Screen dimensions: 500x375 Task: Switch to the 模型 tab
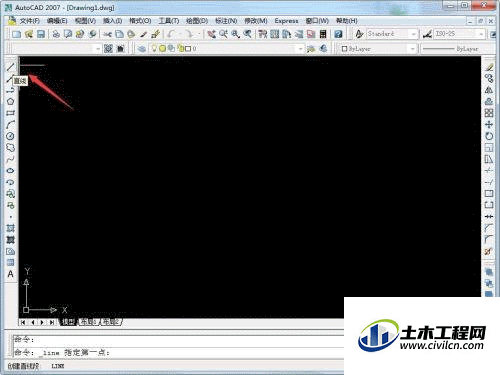point(68,322)
